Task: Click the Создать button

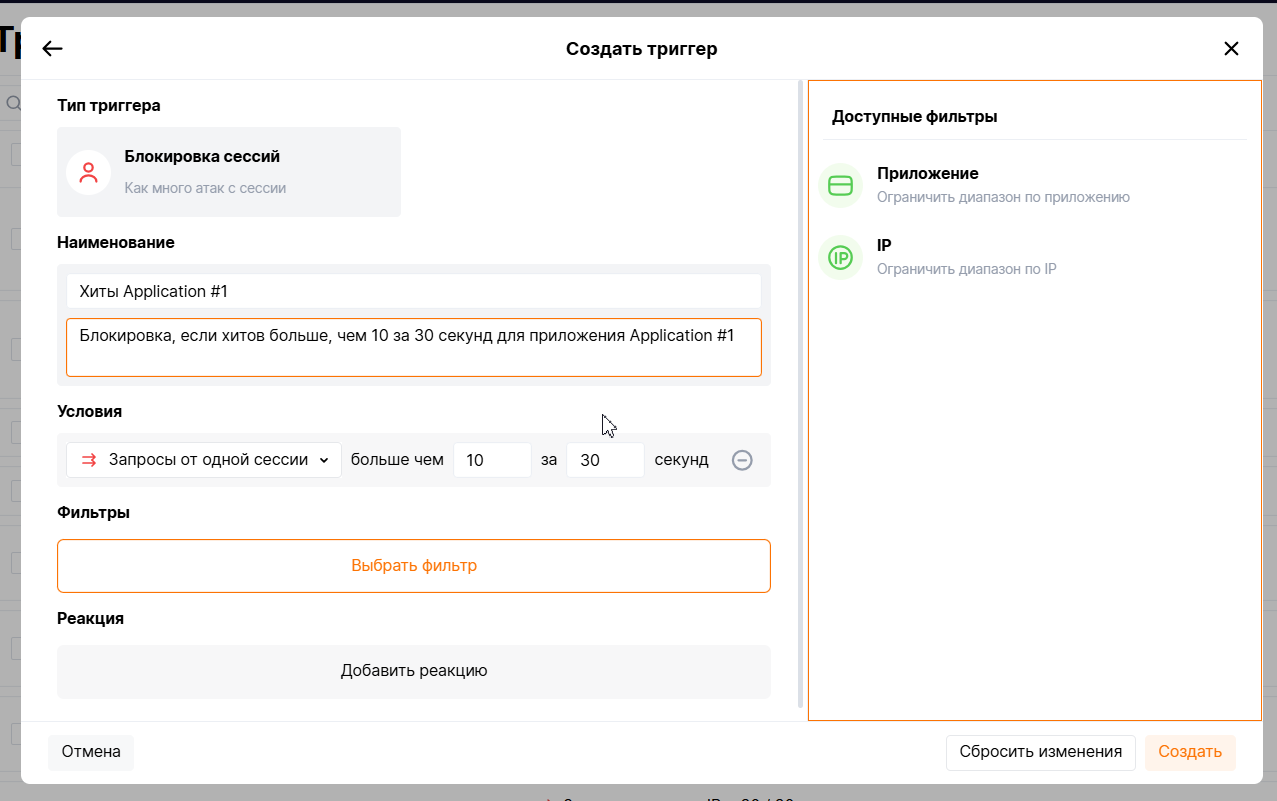Action: pos(1190,752)
